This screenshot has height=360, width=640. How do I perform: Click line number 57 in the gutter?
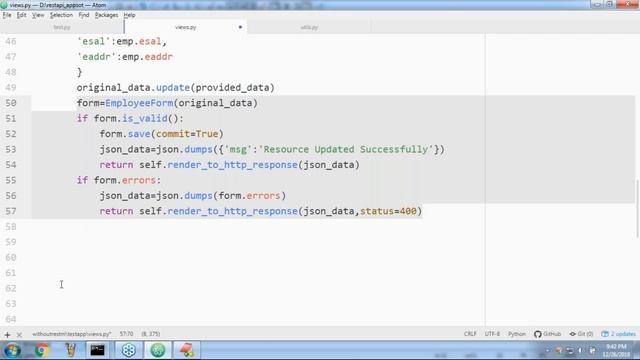coord(11,211)
